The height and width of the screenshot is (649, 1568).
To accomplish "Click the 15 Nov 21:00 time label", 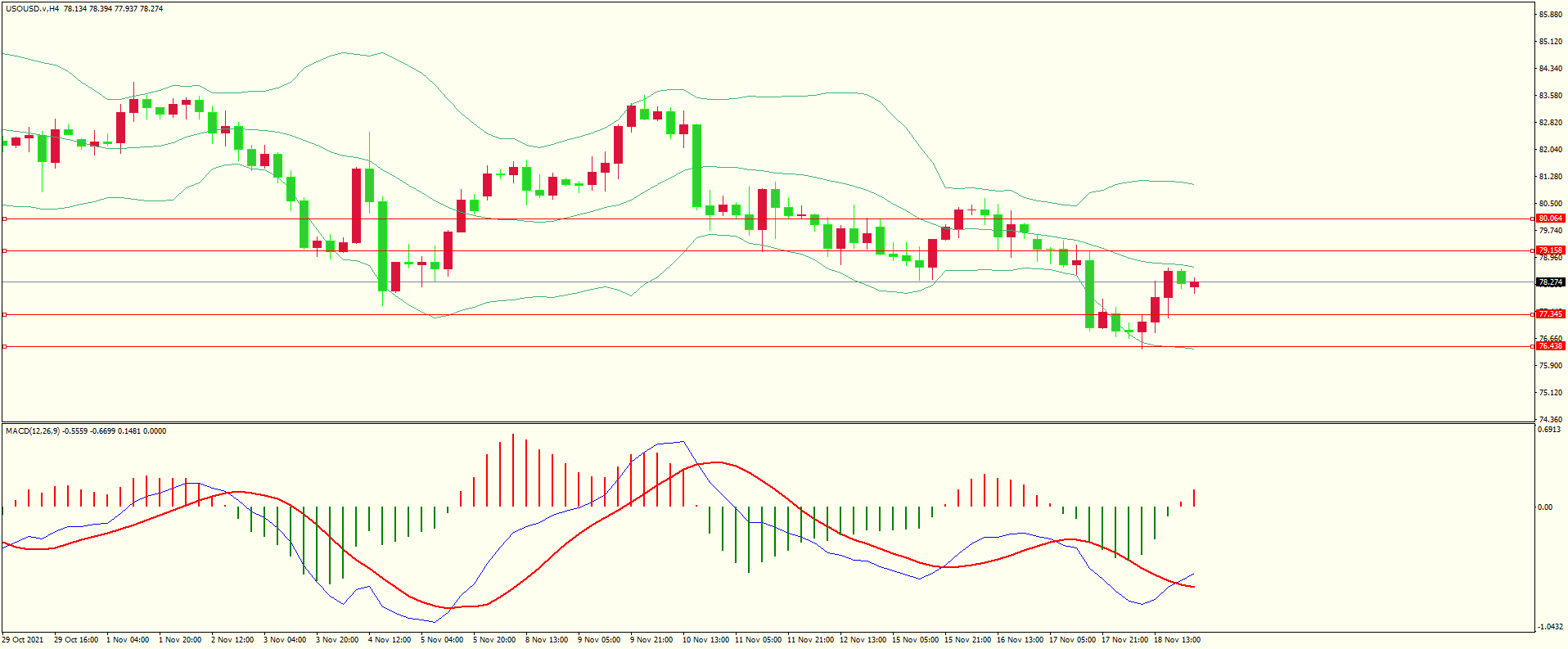I will coord(967,640).
